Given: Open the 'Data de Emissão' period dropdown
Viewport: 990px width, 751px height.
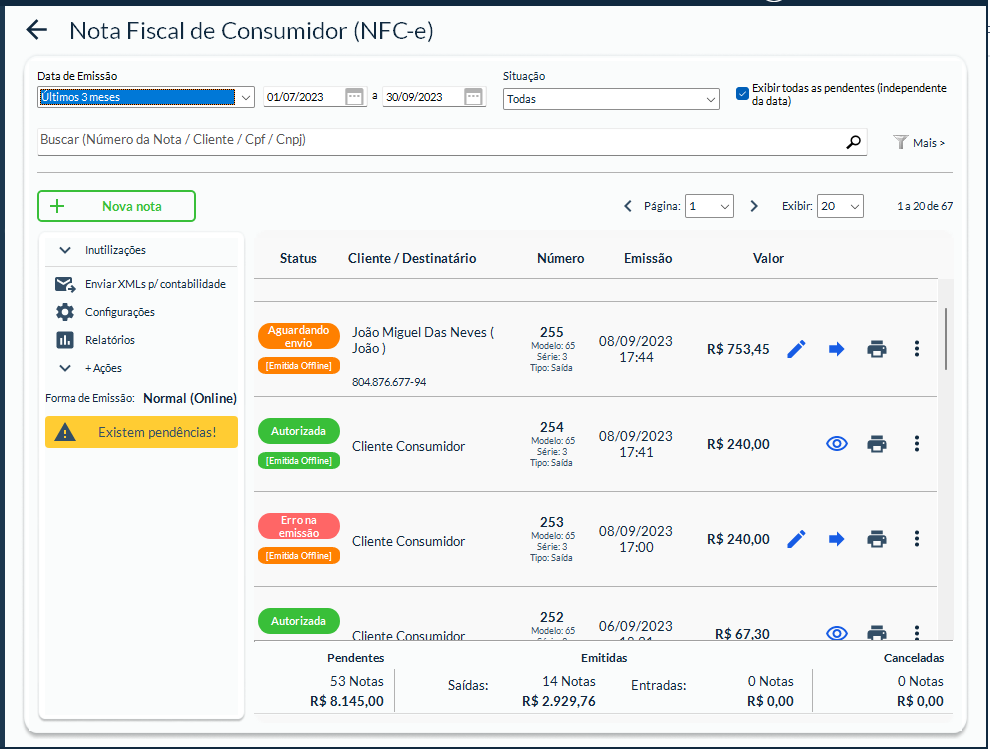Looking at the screenshot, I should pyautogui.click(x=146, y=97).
